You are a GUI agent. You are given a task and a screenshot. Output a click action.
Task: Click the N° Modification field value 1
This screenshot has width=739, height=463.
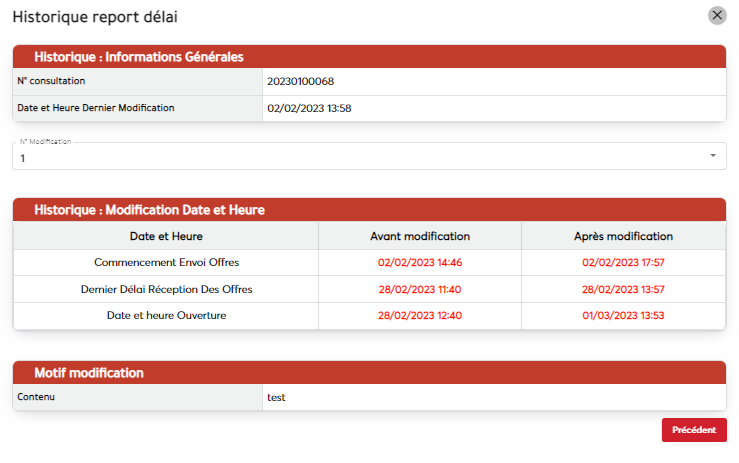point(24,158)
